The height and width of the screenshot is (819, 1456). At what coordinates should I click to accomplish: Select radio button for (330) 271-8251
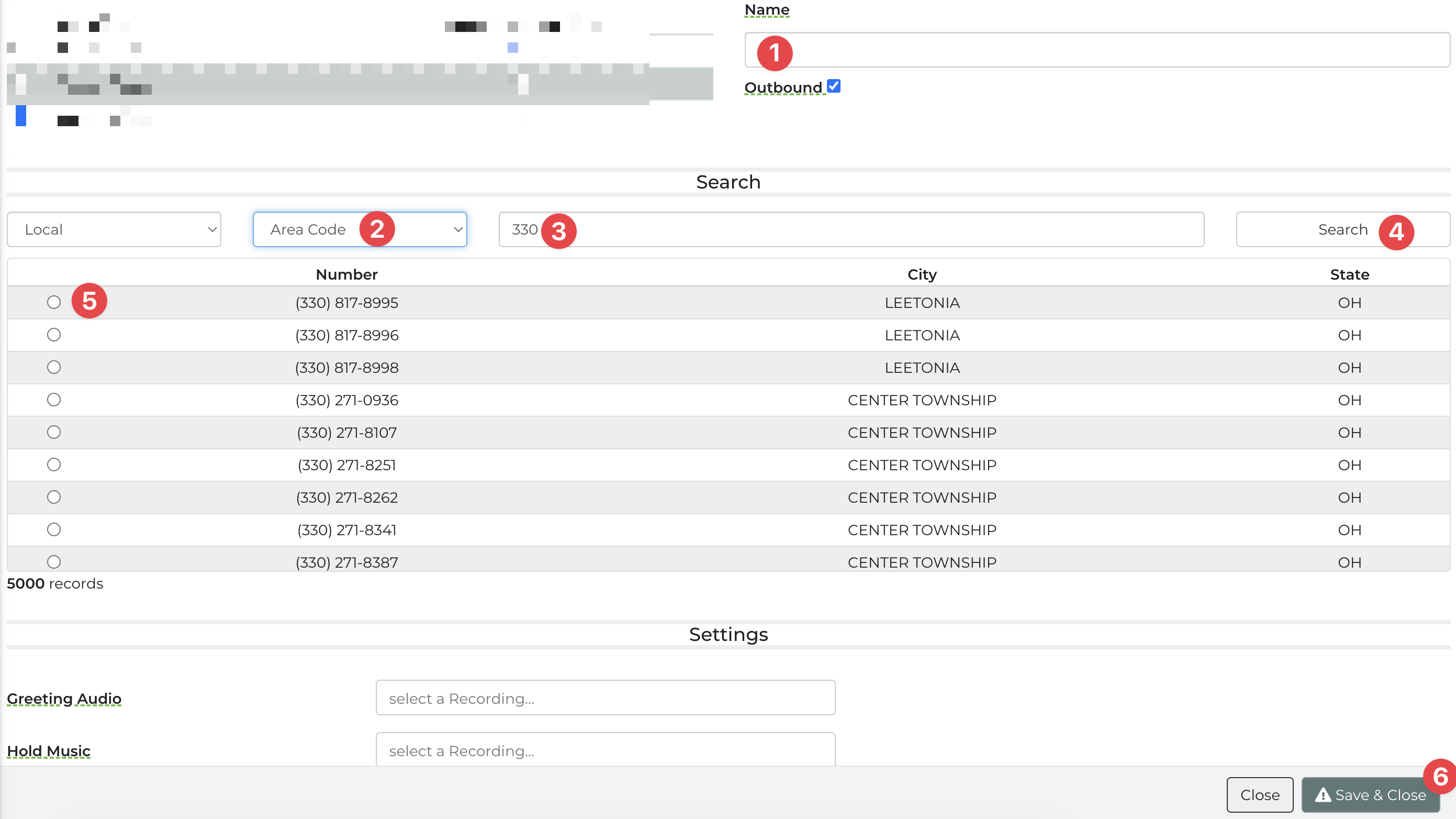tap(54, 465)
